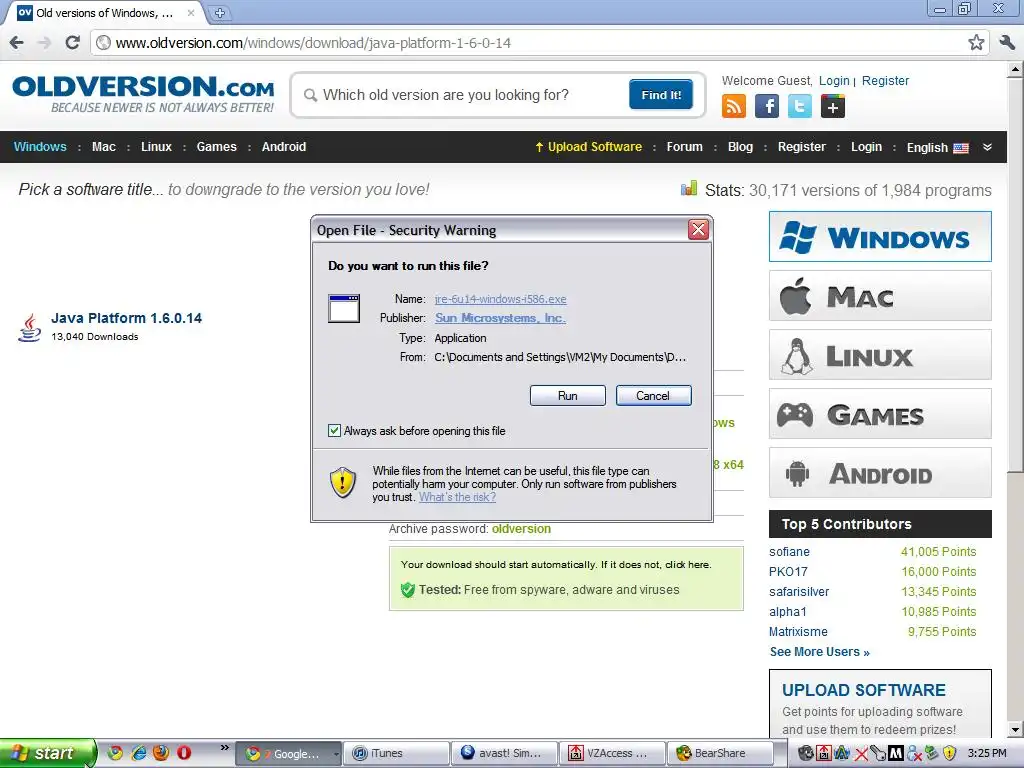This screenshot has width=1024, height=768.
Task: Launch Chrome from quick launch bar
Action: [x=115, y=753]
